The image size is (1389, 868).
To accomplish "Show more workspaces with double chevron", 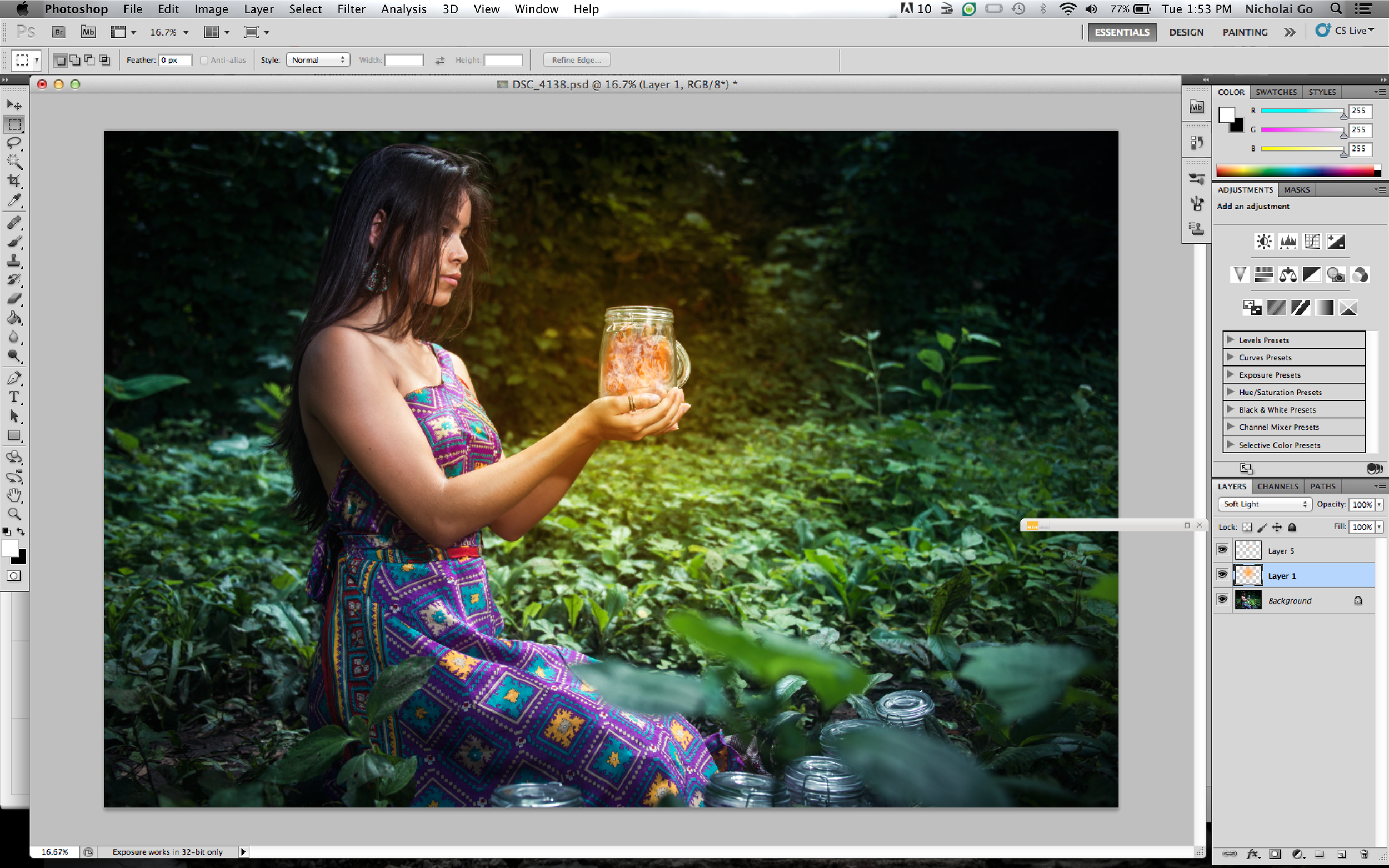I will click(1290, 32).
